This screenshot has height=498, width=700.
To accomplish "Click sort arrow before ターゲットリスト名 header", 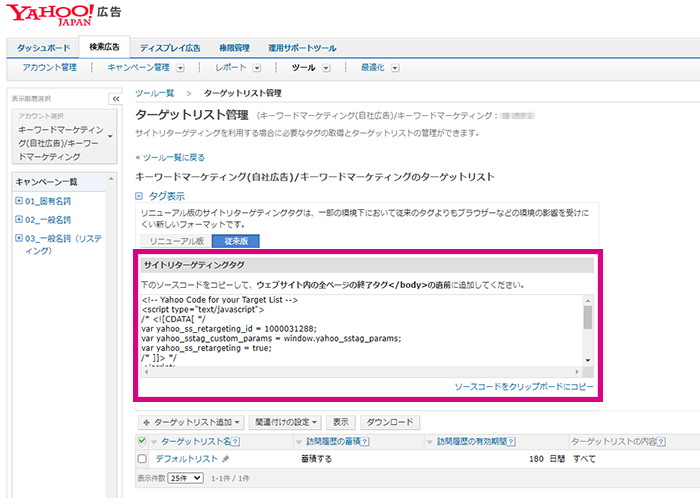I will pos(154,442).
